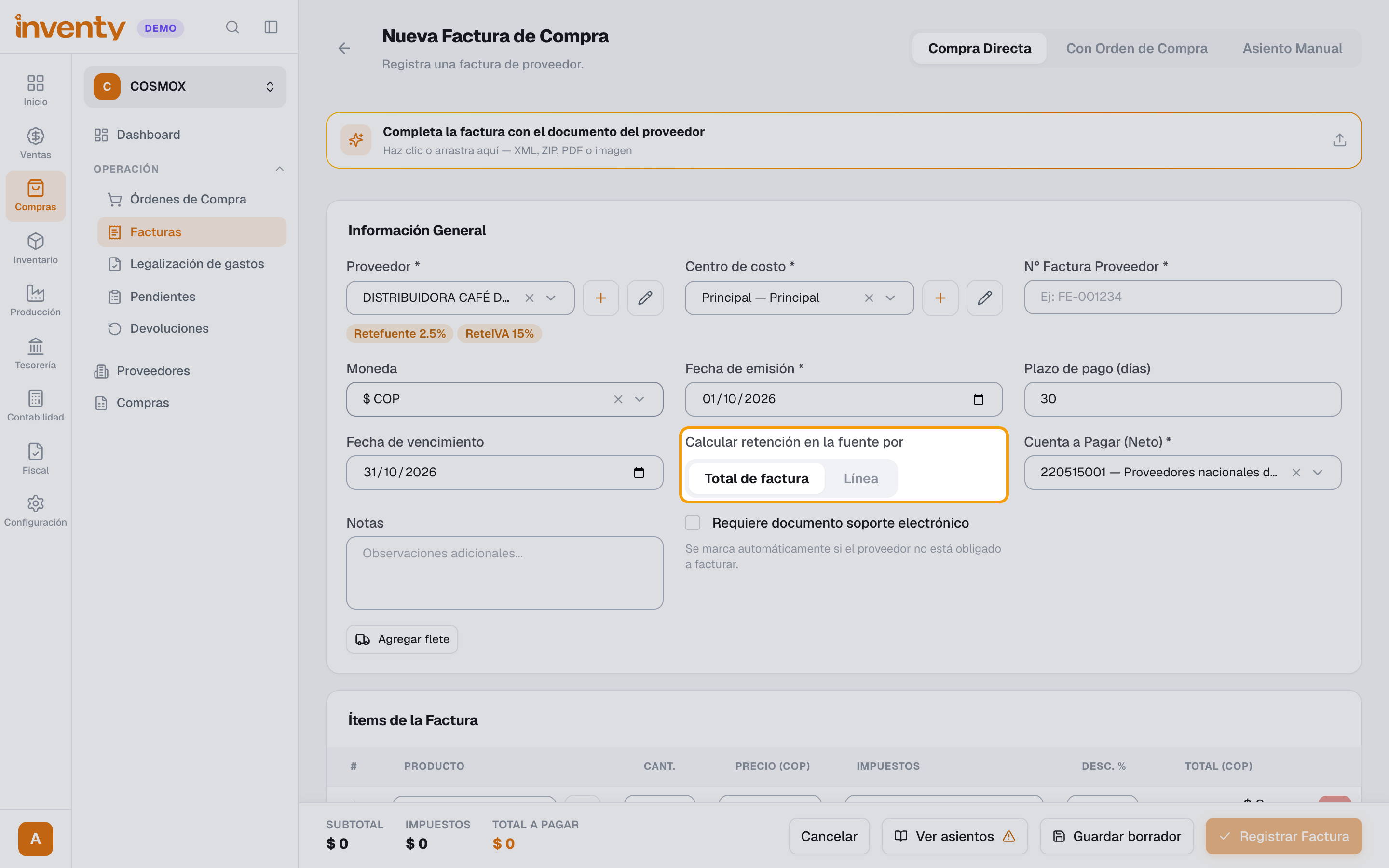Image resolution: width=1389 pixels, height=868 pixels.
Task: Click the upload icon in supplier document banner
Action: (x=1339, y=140)
